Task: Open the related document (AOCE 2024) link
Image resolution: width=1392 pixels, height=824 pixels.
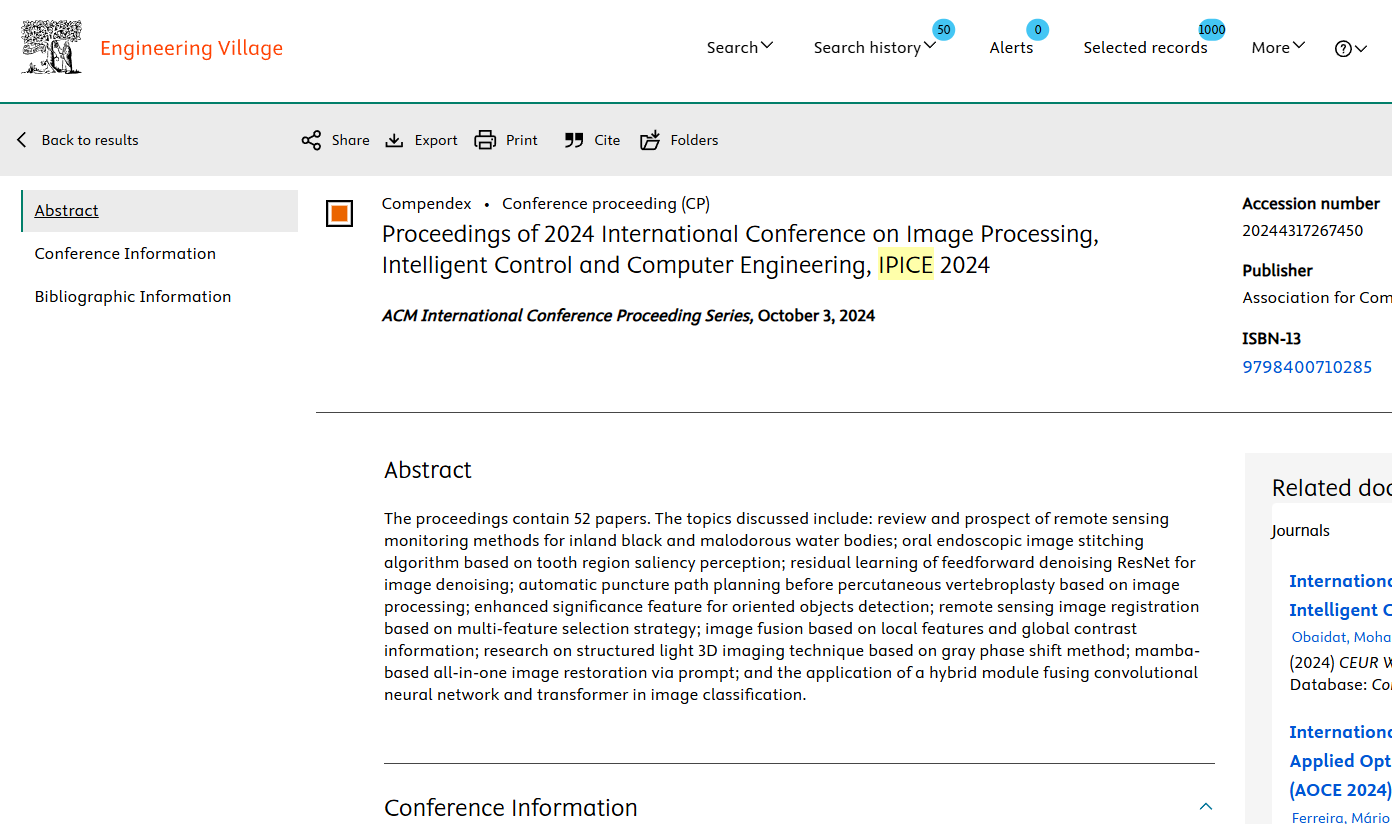Action: coord(1340,790)
